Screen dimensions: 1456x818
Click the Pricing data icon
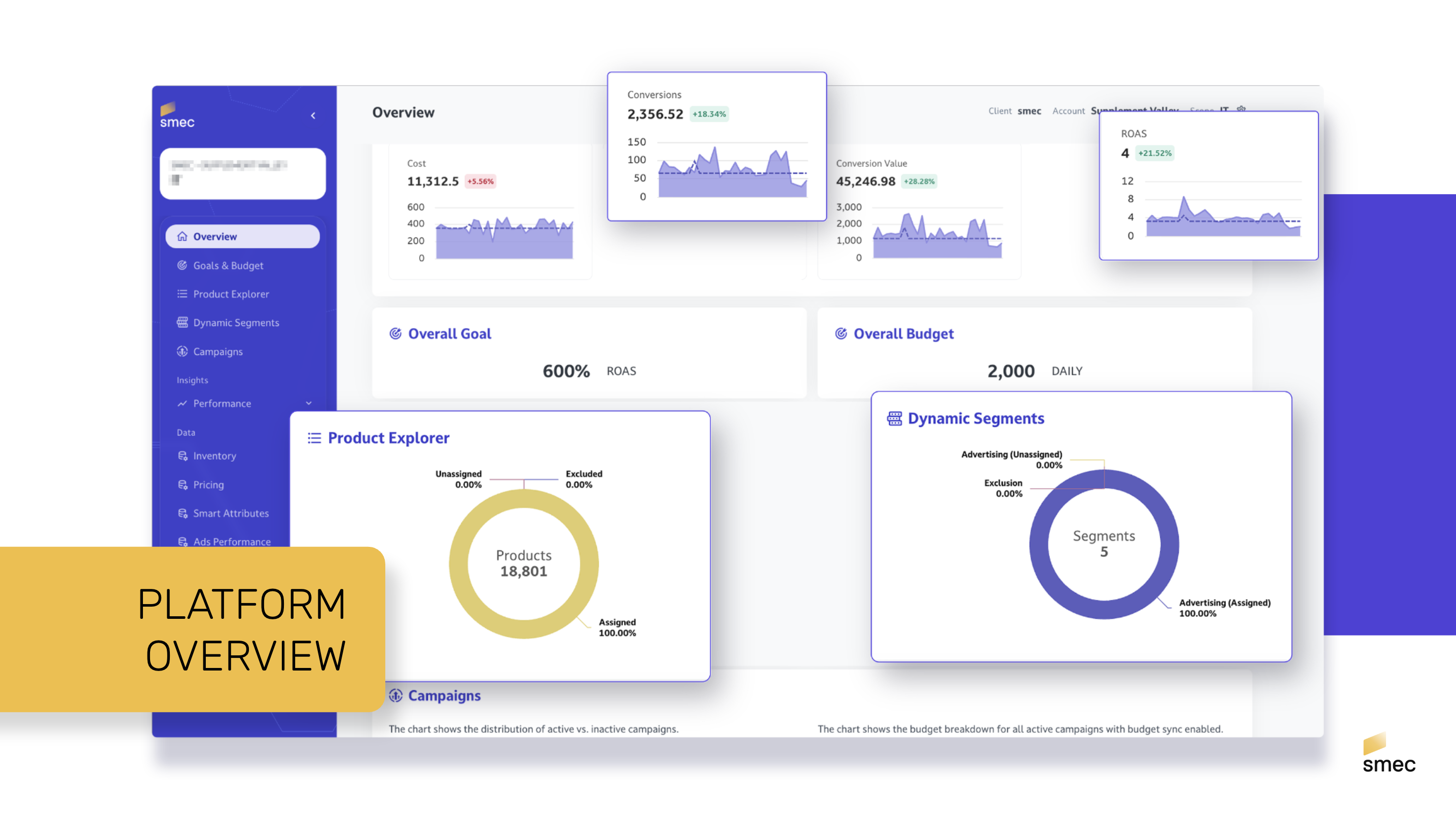point(182,484)
